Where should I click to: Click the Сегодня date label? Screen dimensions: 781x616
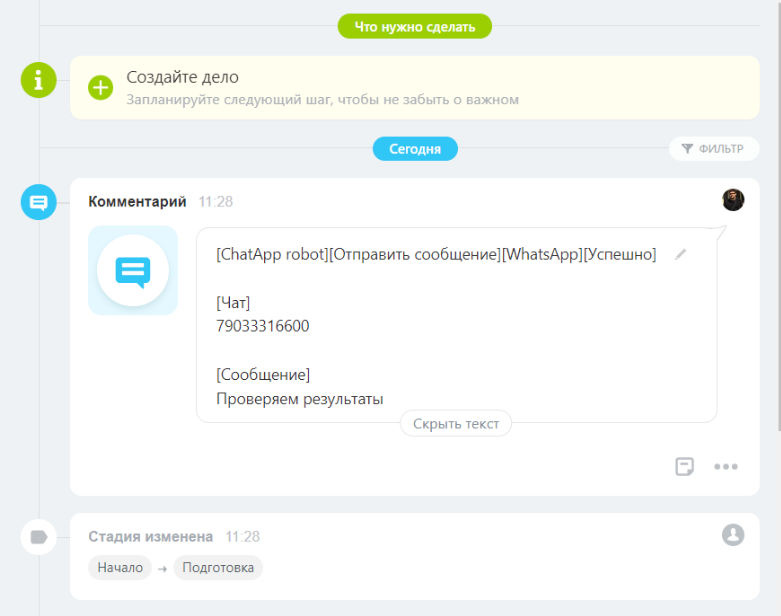(x=415, y=149)
